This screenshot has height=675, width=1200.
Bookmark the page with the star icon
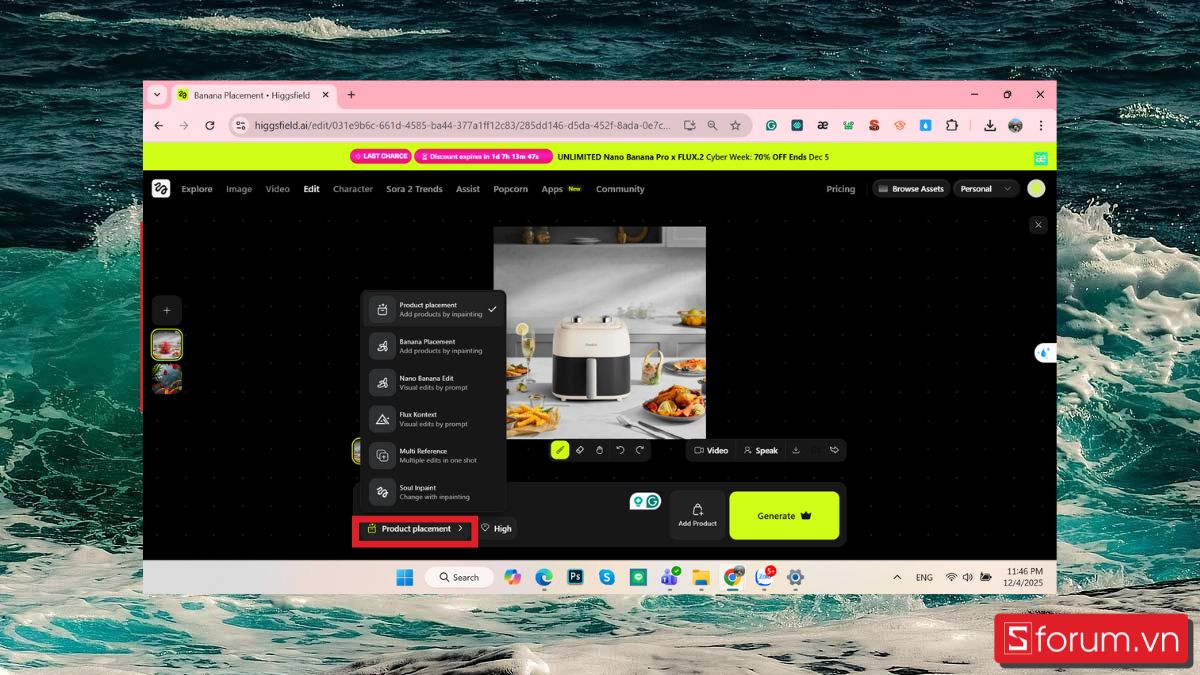pos(735,125)
